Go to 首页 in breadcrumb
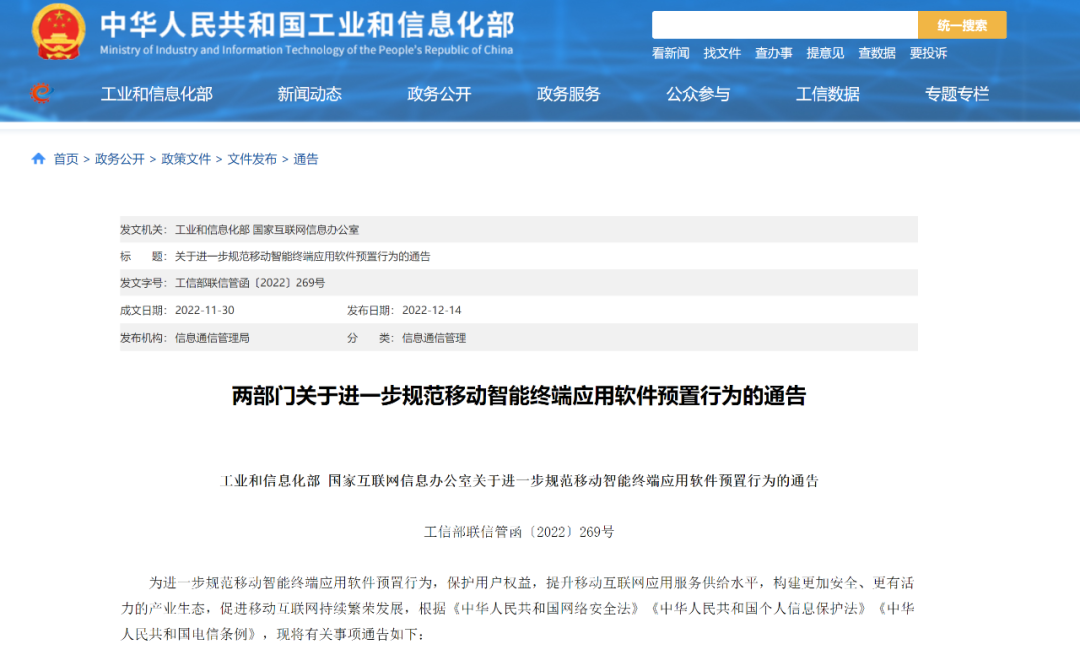The width and height of the screenshot is (1080, 666). pyautogui.click(x=66, y=159)
